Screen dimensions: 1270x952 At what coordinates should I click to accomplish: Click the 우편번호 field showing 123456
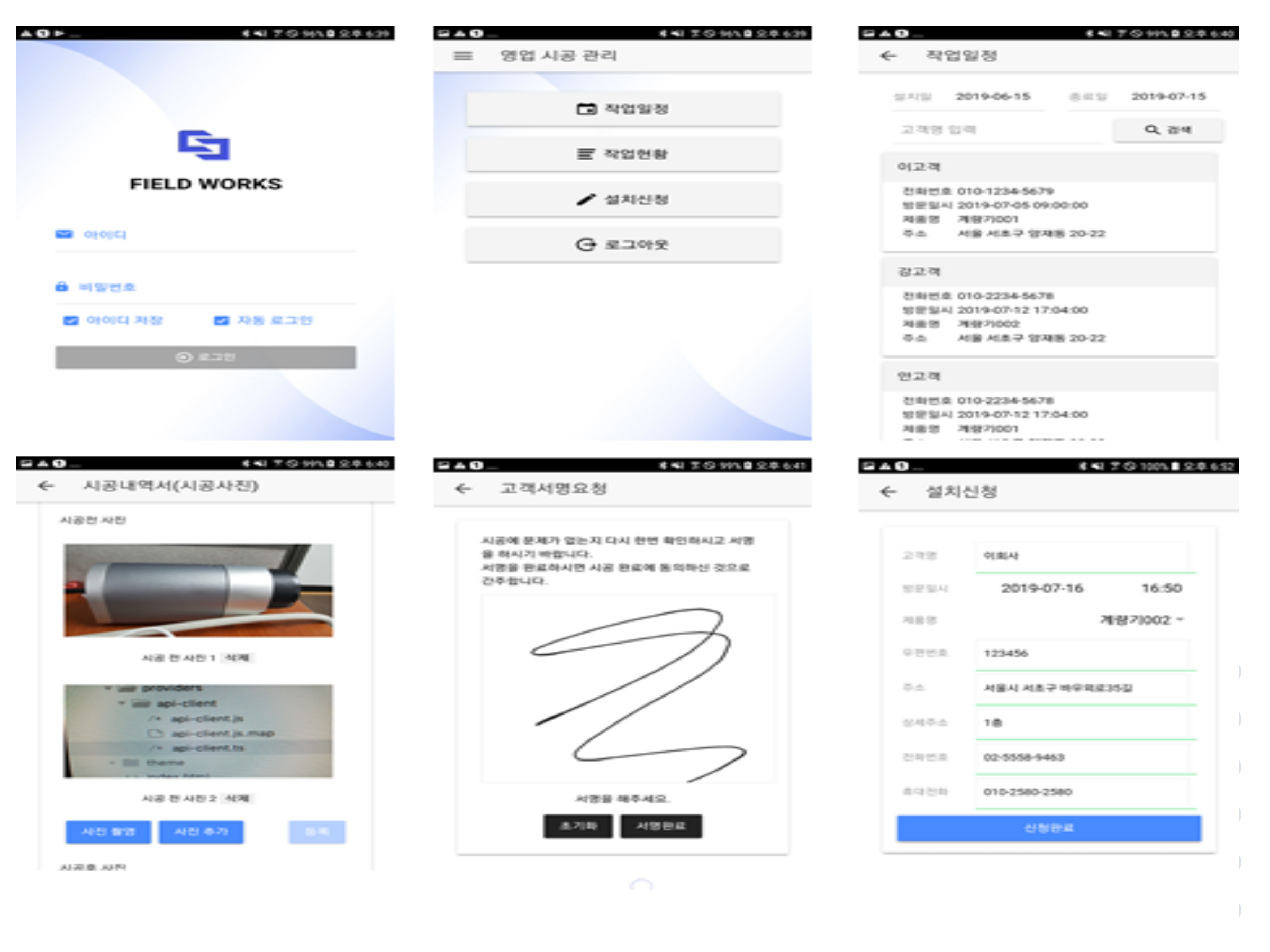(1086, 654)
